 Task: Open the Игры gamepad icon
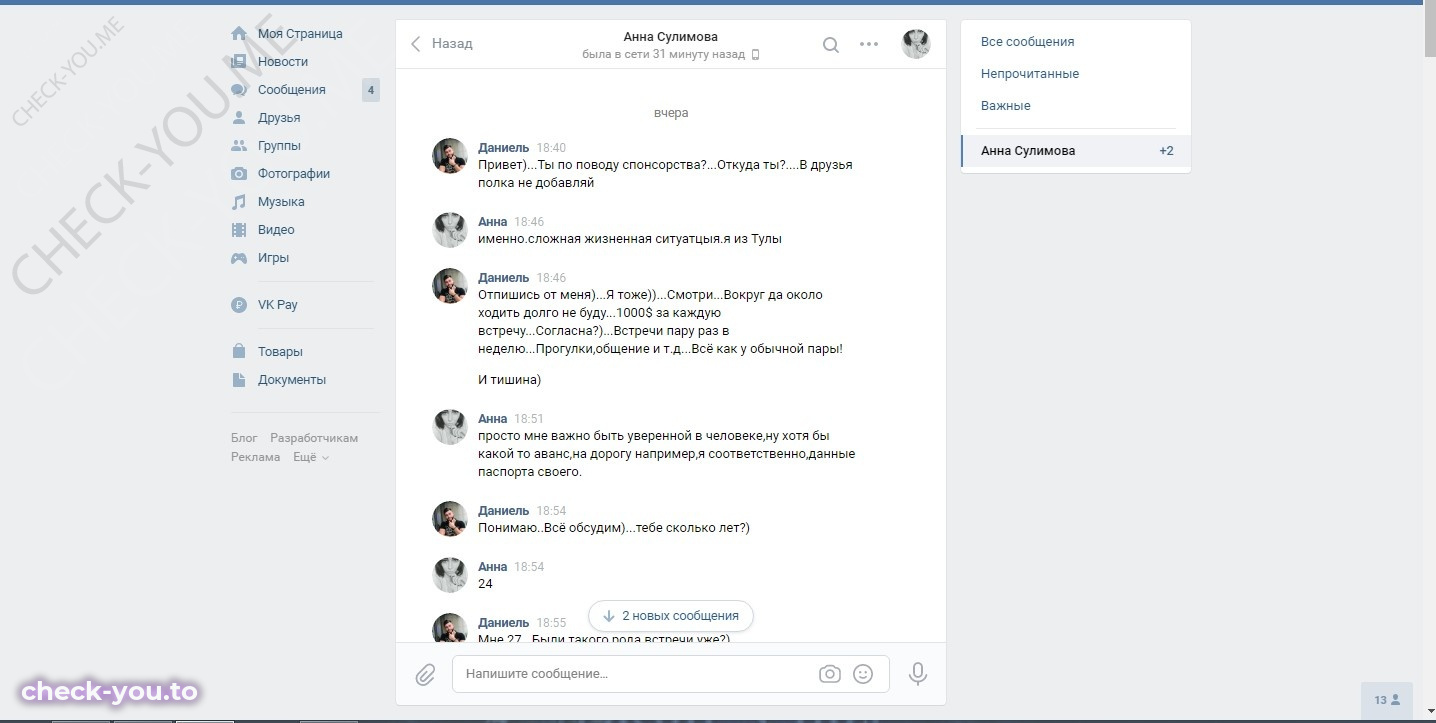pos(239,258)
